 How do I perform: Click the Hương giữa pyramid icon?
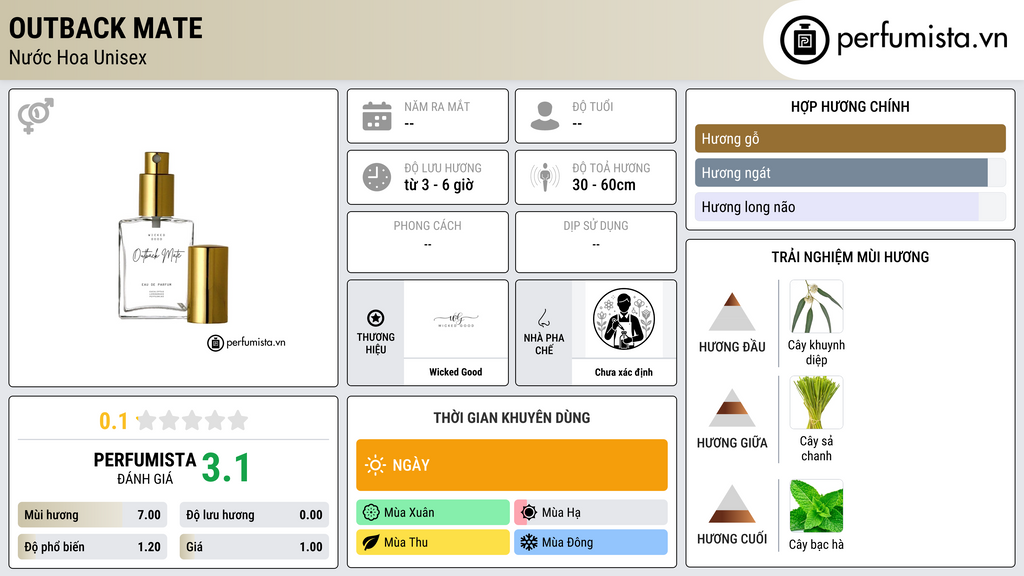732,408
